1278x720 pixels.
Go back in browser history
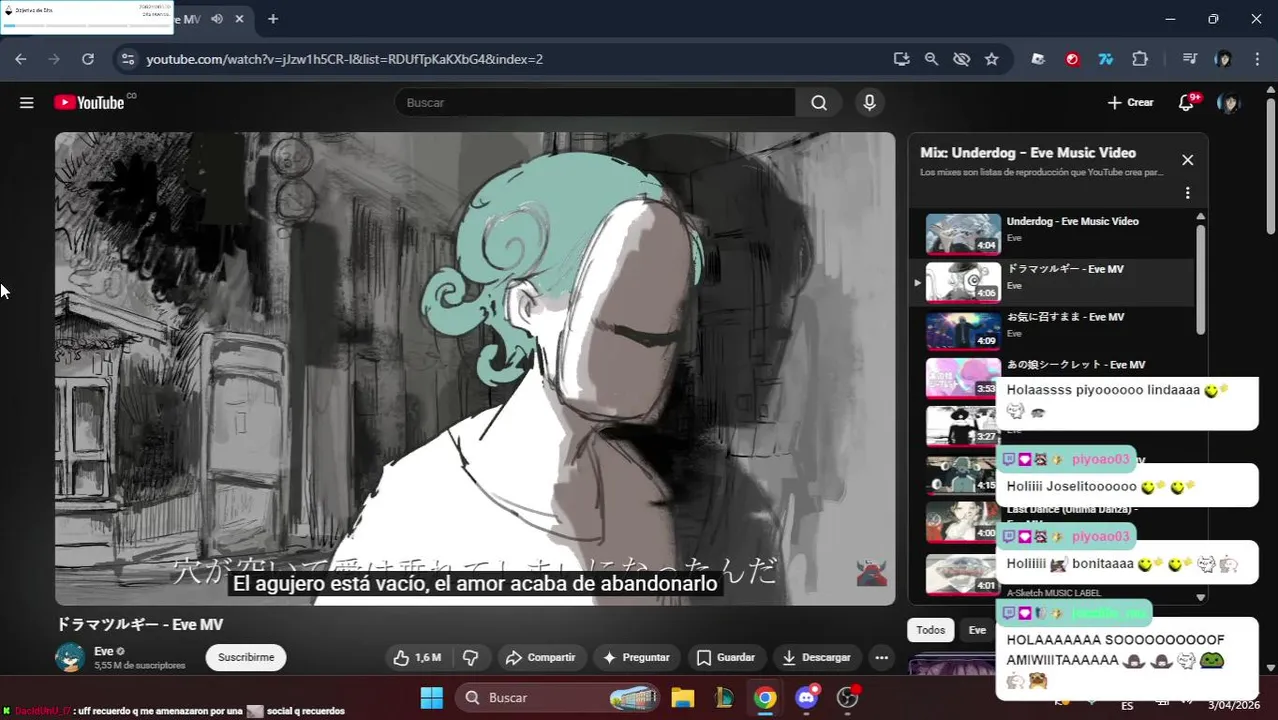[21, 59]
